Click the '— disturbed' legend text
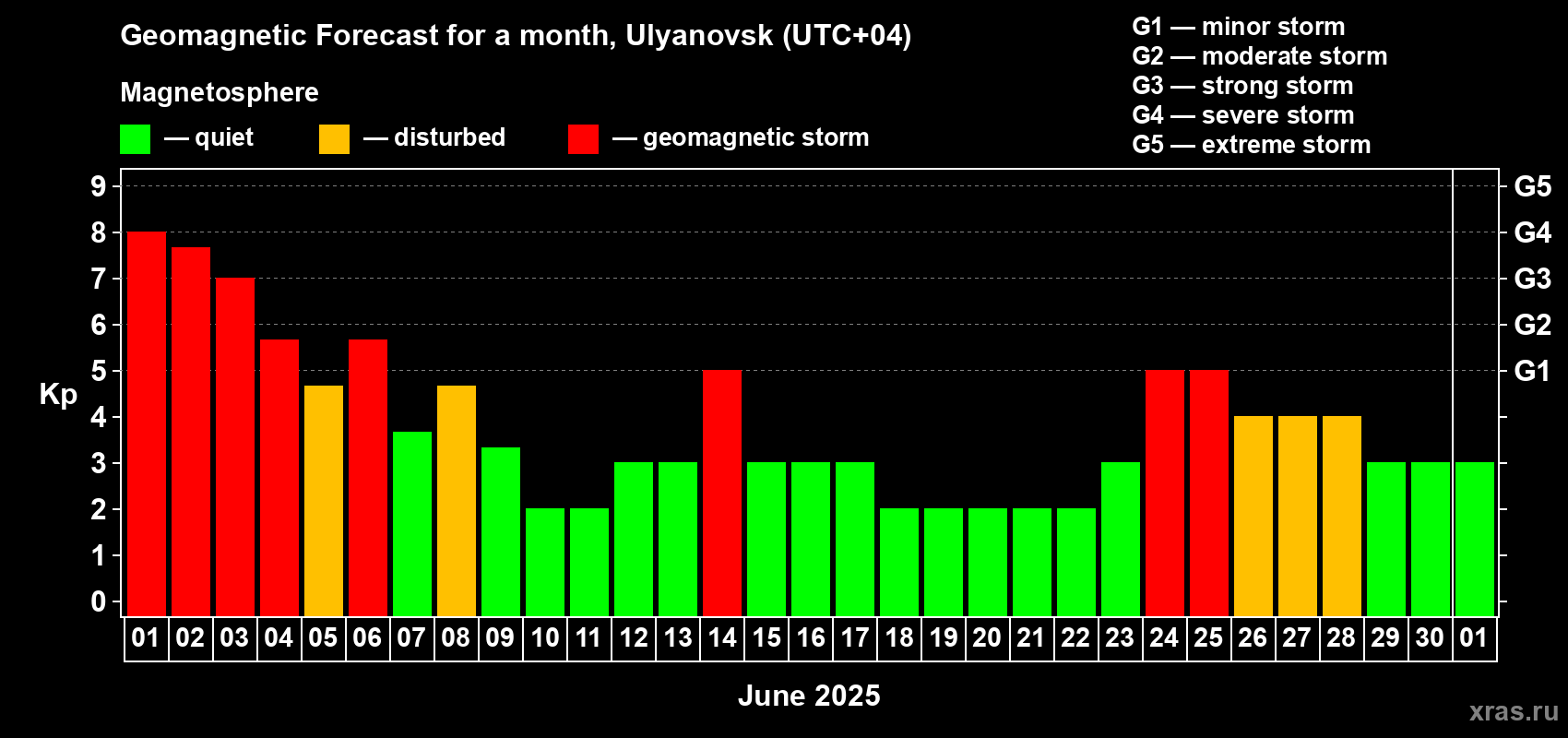 click(434, 137)
